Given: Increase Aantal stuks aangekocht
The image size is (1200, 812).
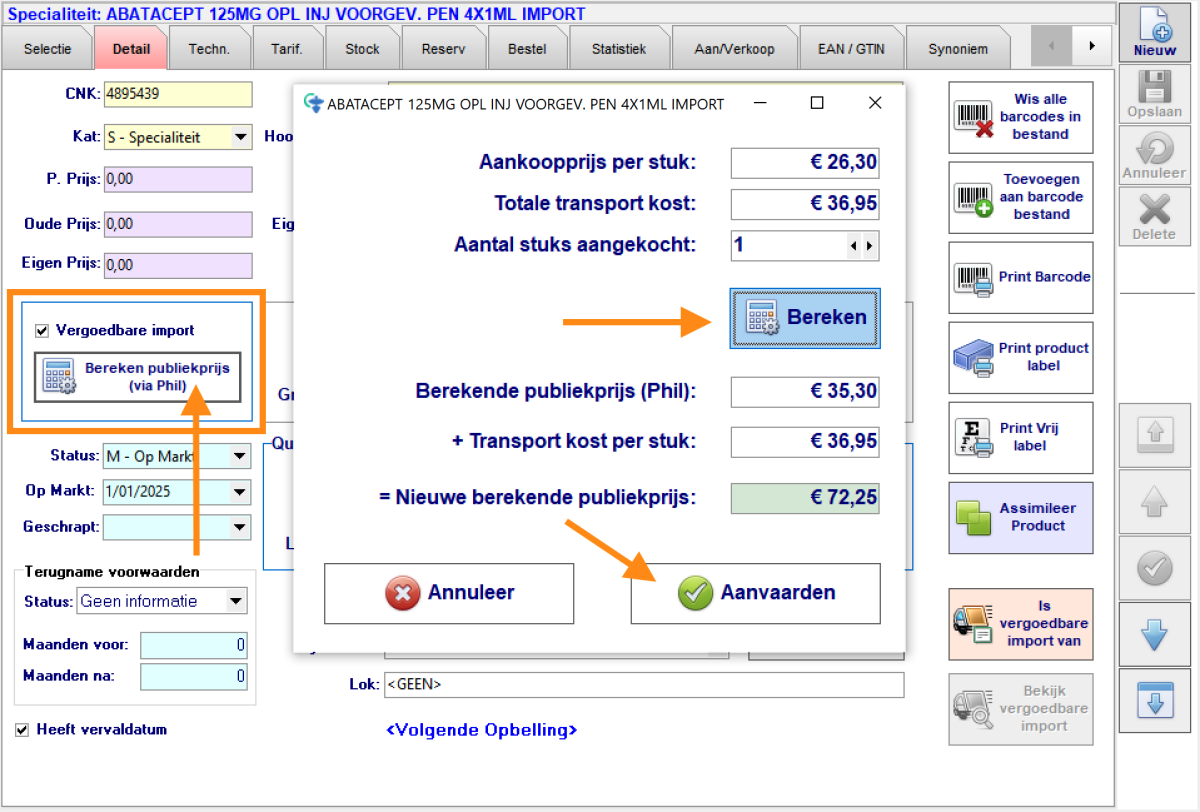Looking at the screenshot, I should point(870,245).
